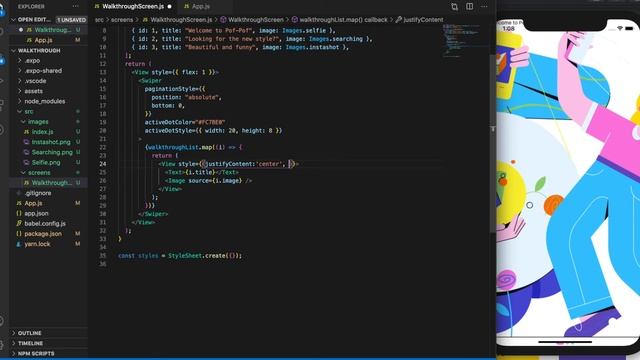640x360 pixels.
Task: Click line number 24 in gutter
Action: click(102, 164)
